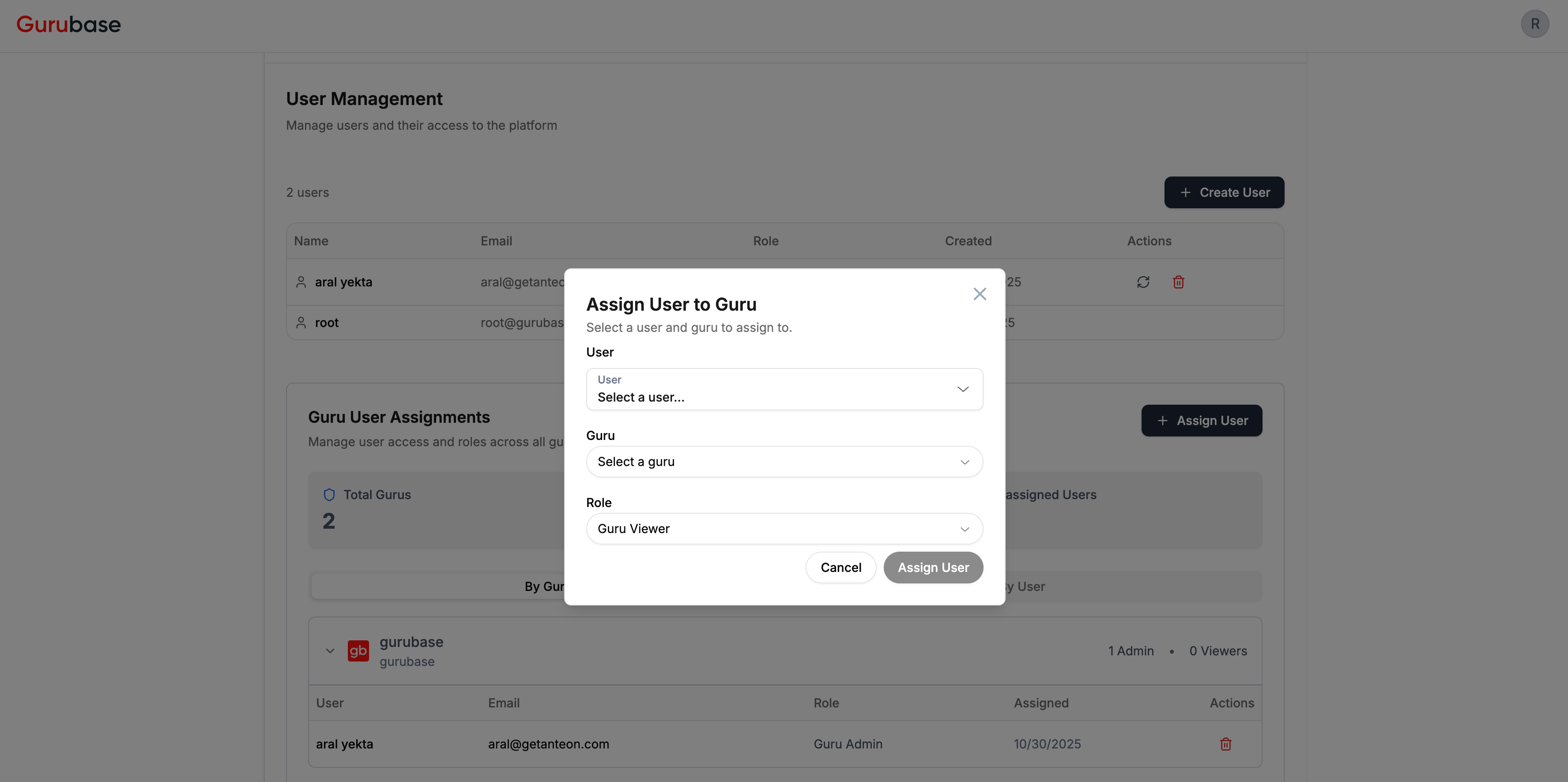The image size is (1568, 782).
Task: Click the user icon next to aral yekta
Action: [x=301, y=282]
